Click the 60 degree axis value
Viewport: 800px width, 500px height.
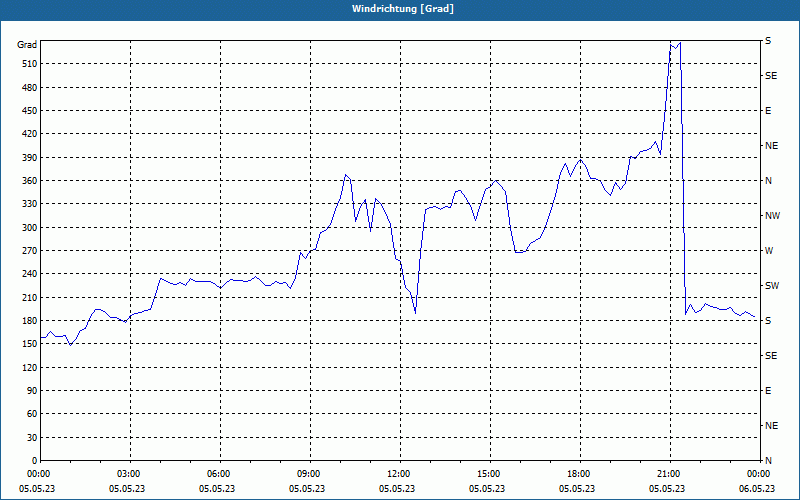pos(32,414)
